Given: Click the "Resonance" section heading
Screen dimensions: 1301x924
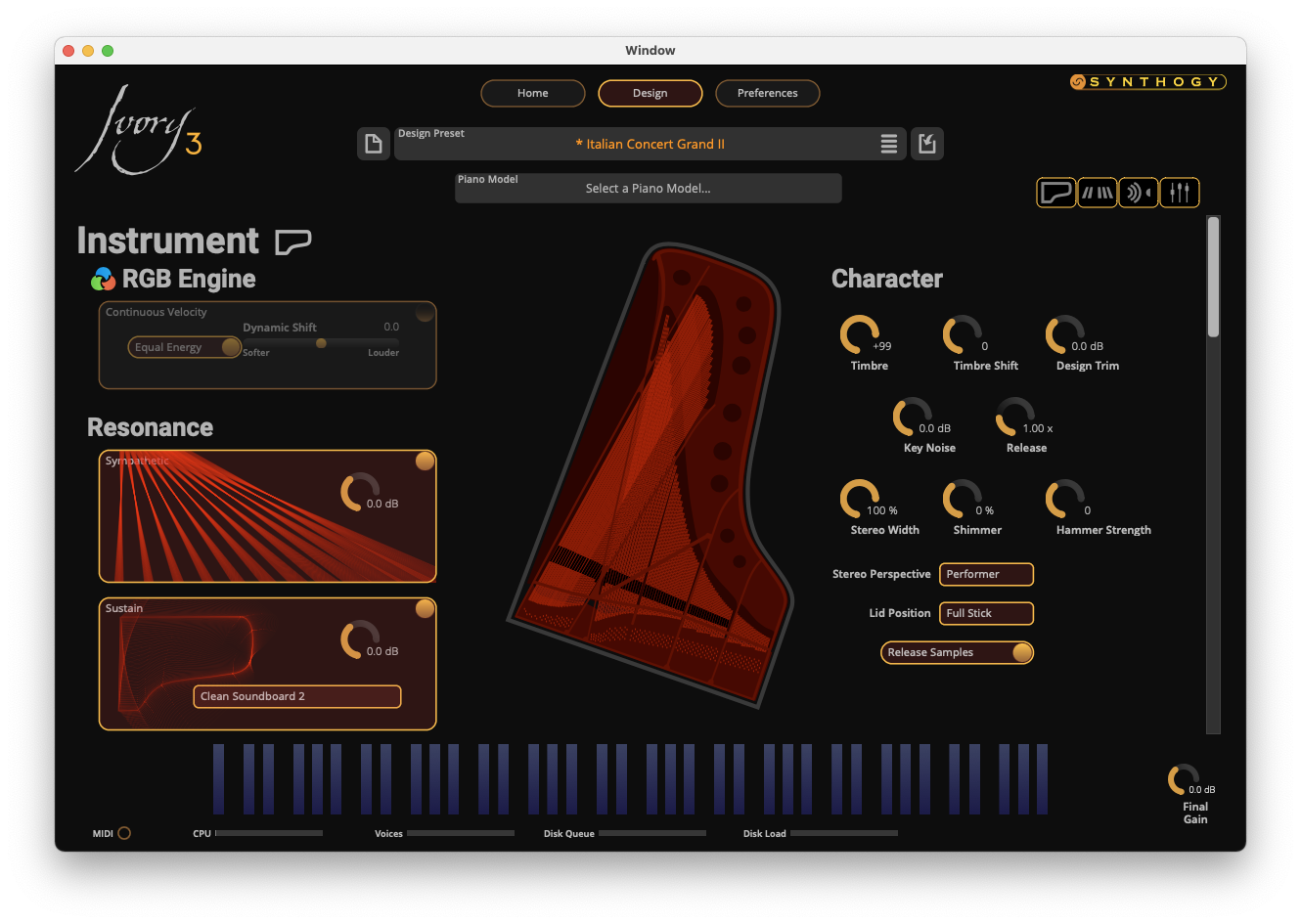Looking at the screenshot, I should tap(150, 427).
